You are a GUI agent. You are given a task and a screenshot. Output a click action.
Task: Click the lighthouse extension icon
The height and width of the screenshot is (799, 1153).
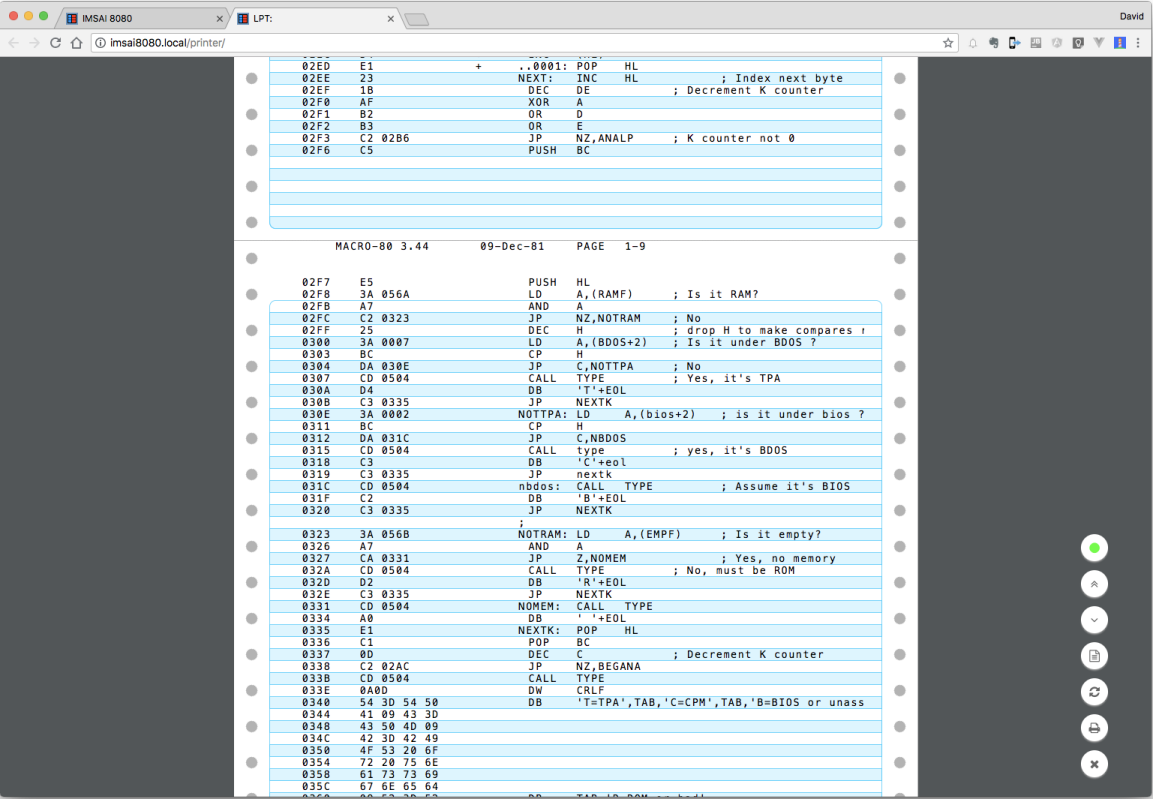coord(1120,43)
